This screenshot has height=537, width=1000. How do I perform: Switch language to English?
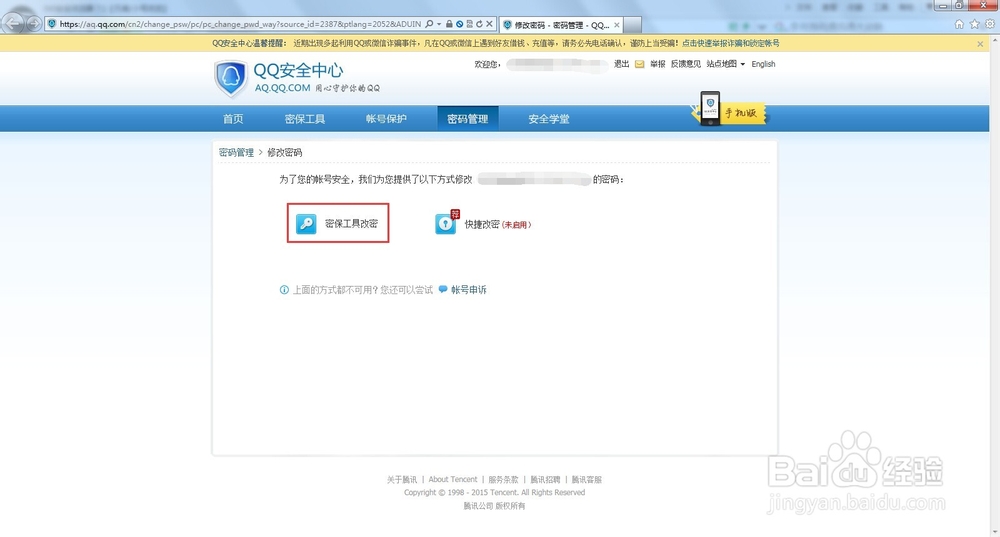tap(763, 64)
